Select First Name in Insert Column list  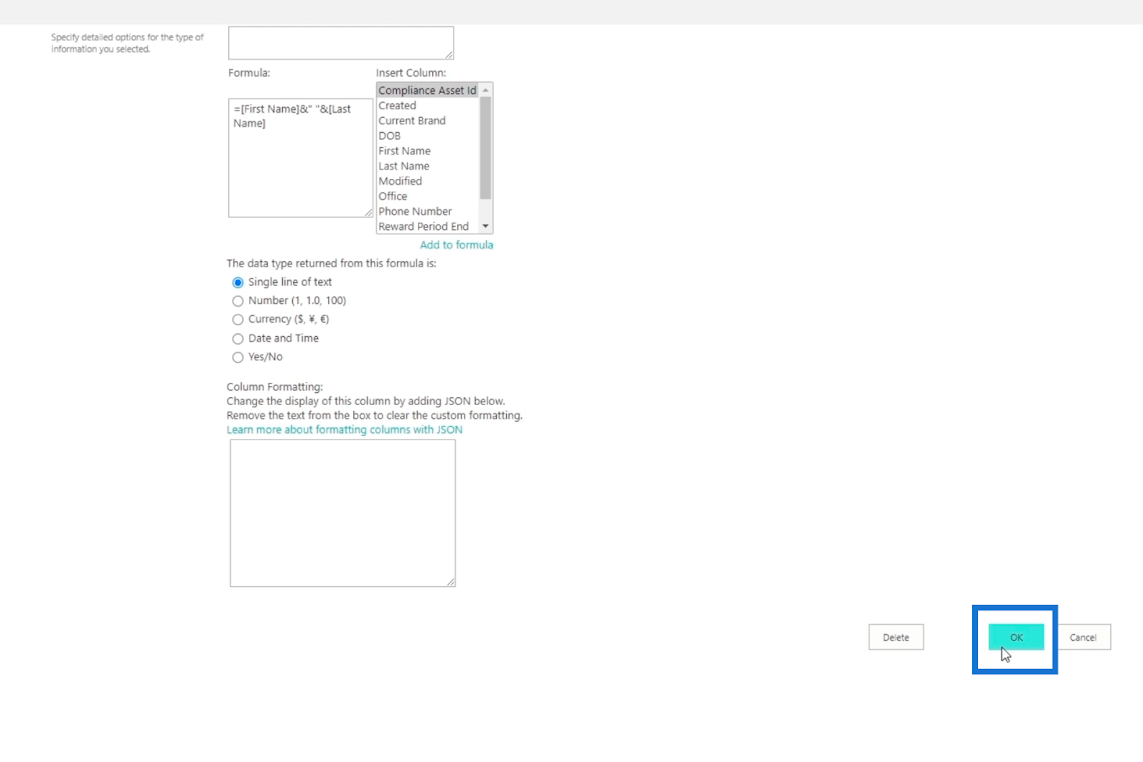[427, 151]
